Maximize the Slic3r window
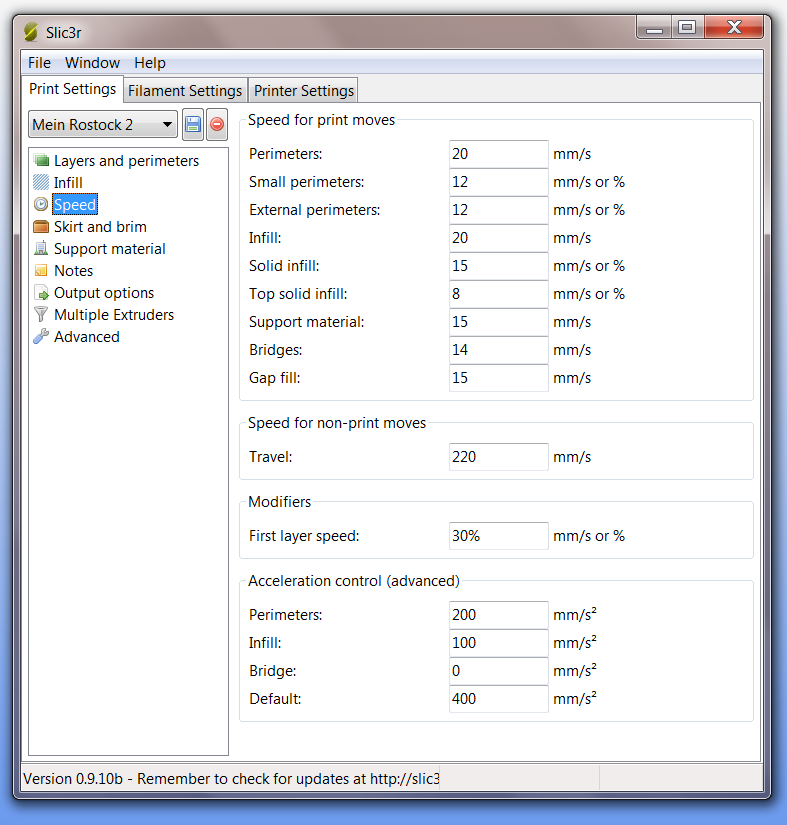Image resolution: width=787 pixels, height=825 pixels. point(687,28)
